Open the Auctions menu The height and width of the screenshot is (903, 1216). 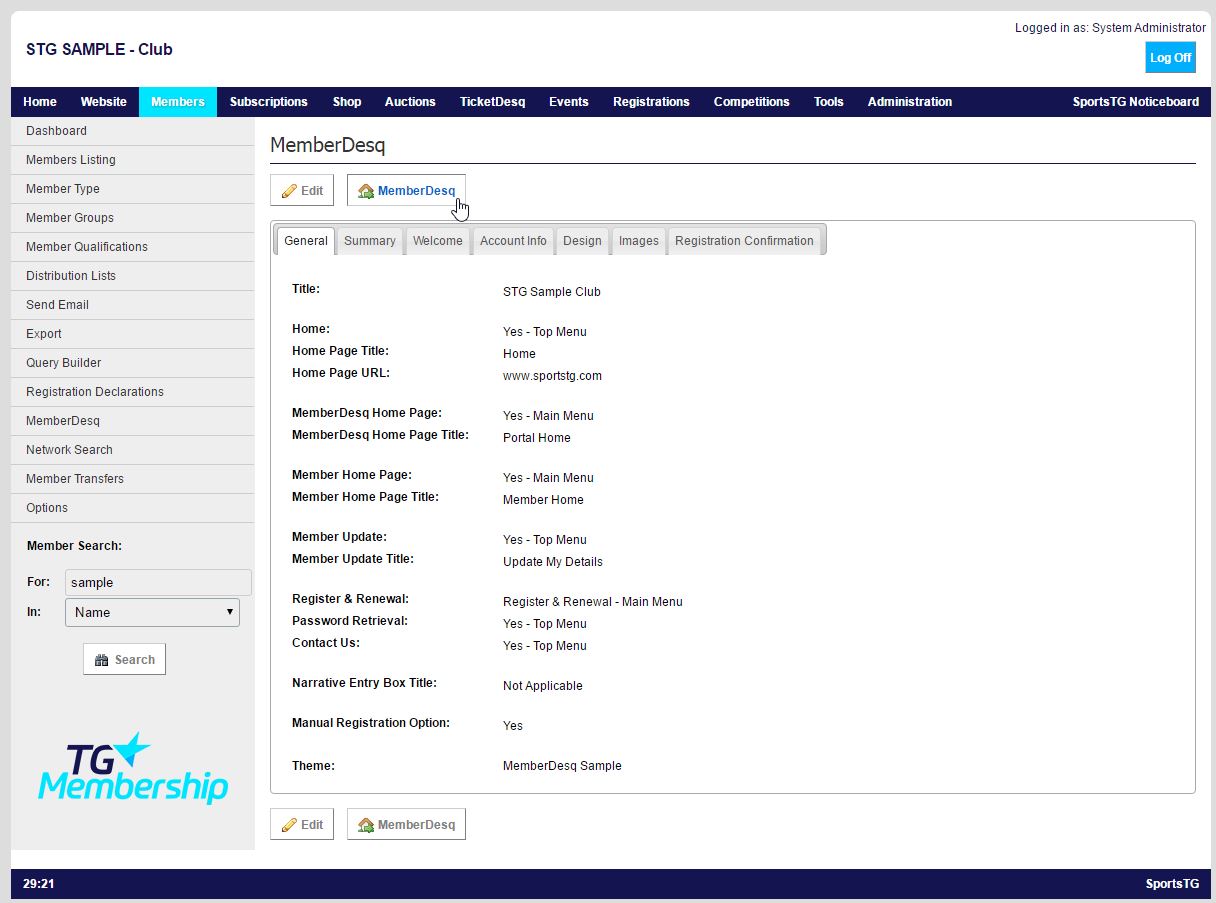point(410,102)
